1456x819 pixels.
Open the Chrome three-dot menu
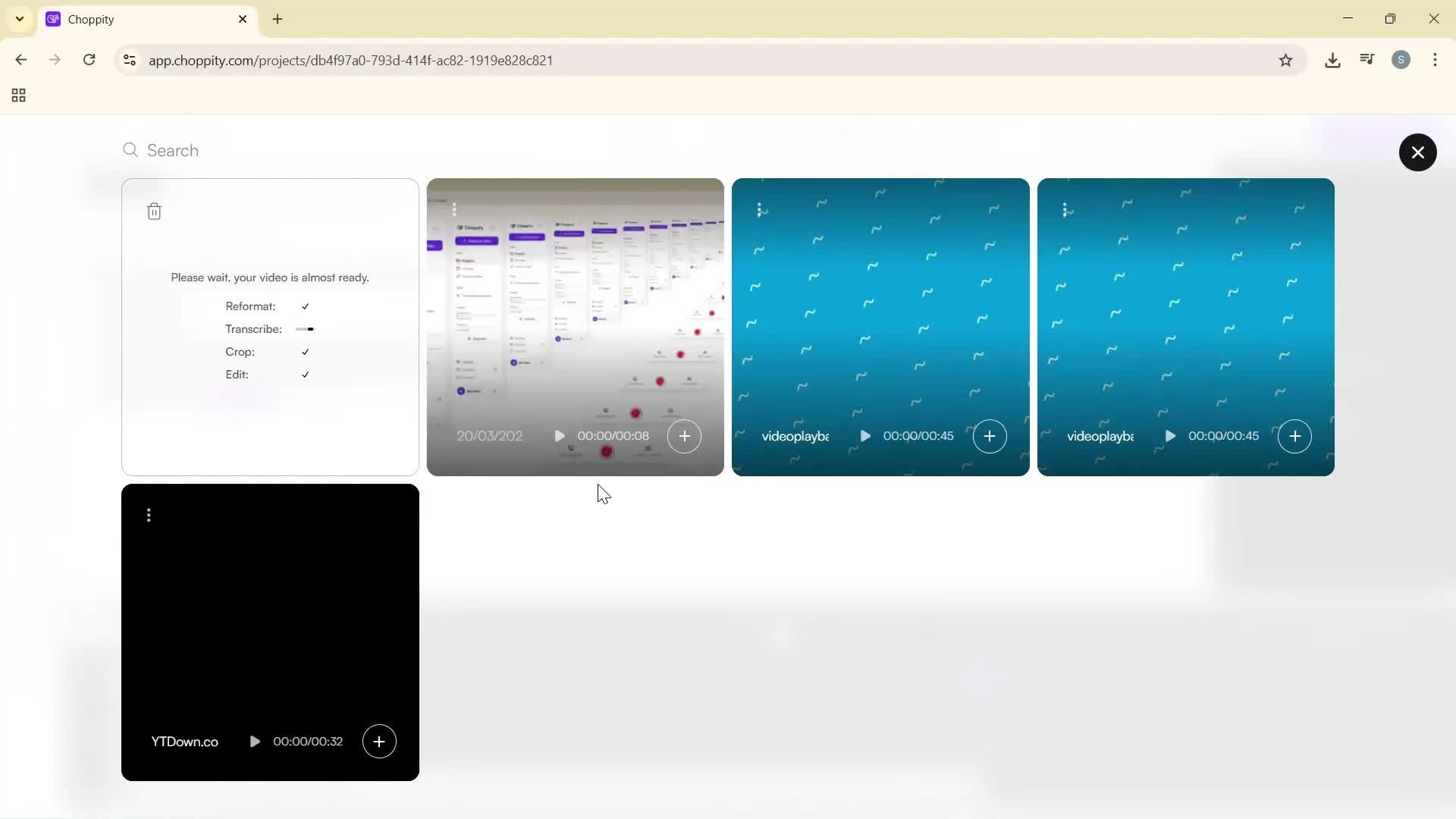pos(1436,60)
